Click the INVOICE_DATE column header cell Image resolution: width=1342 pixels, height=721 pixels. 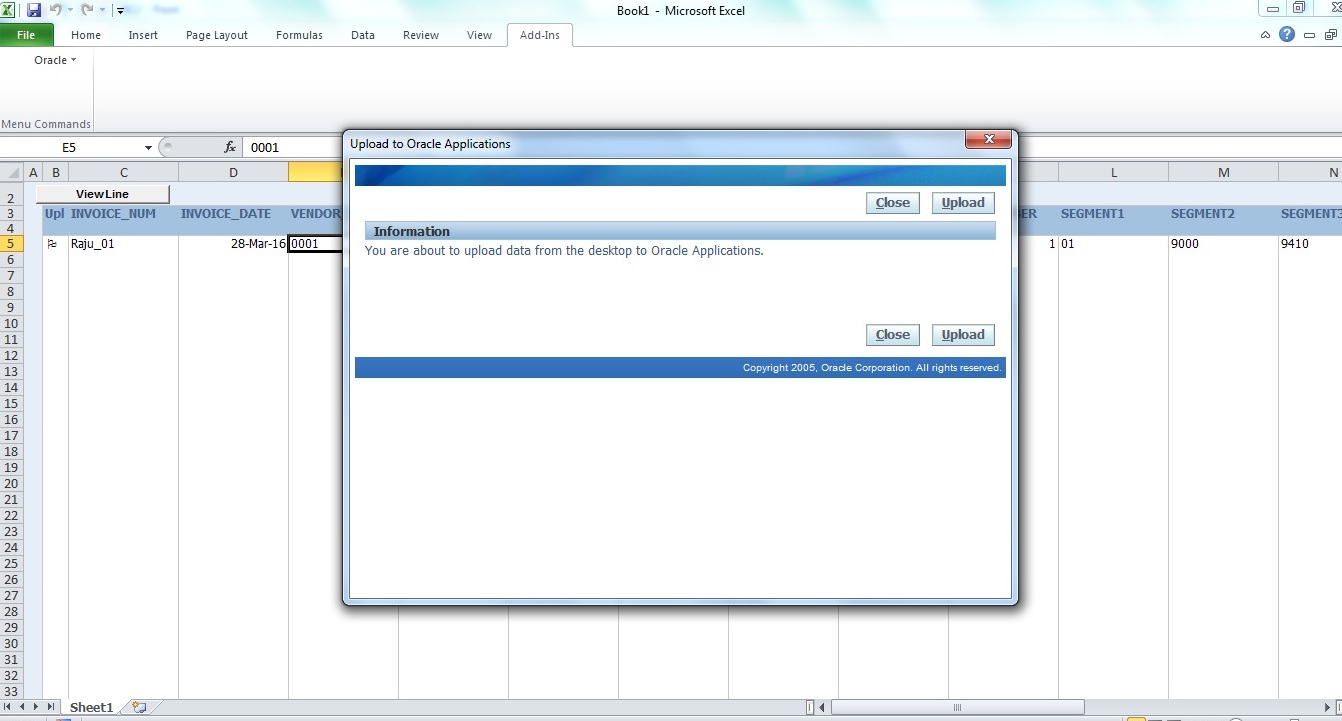[233, 213]
